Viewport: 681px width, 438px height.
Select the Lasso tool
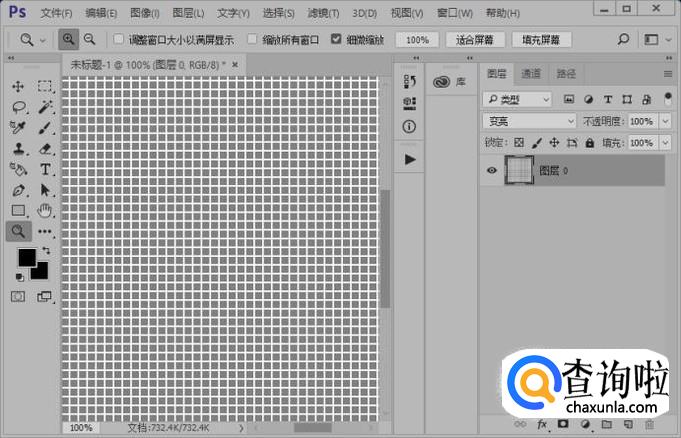pos(18,107)
